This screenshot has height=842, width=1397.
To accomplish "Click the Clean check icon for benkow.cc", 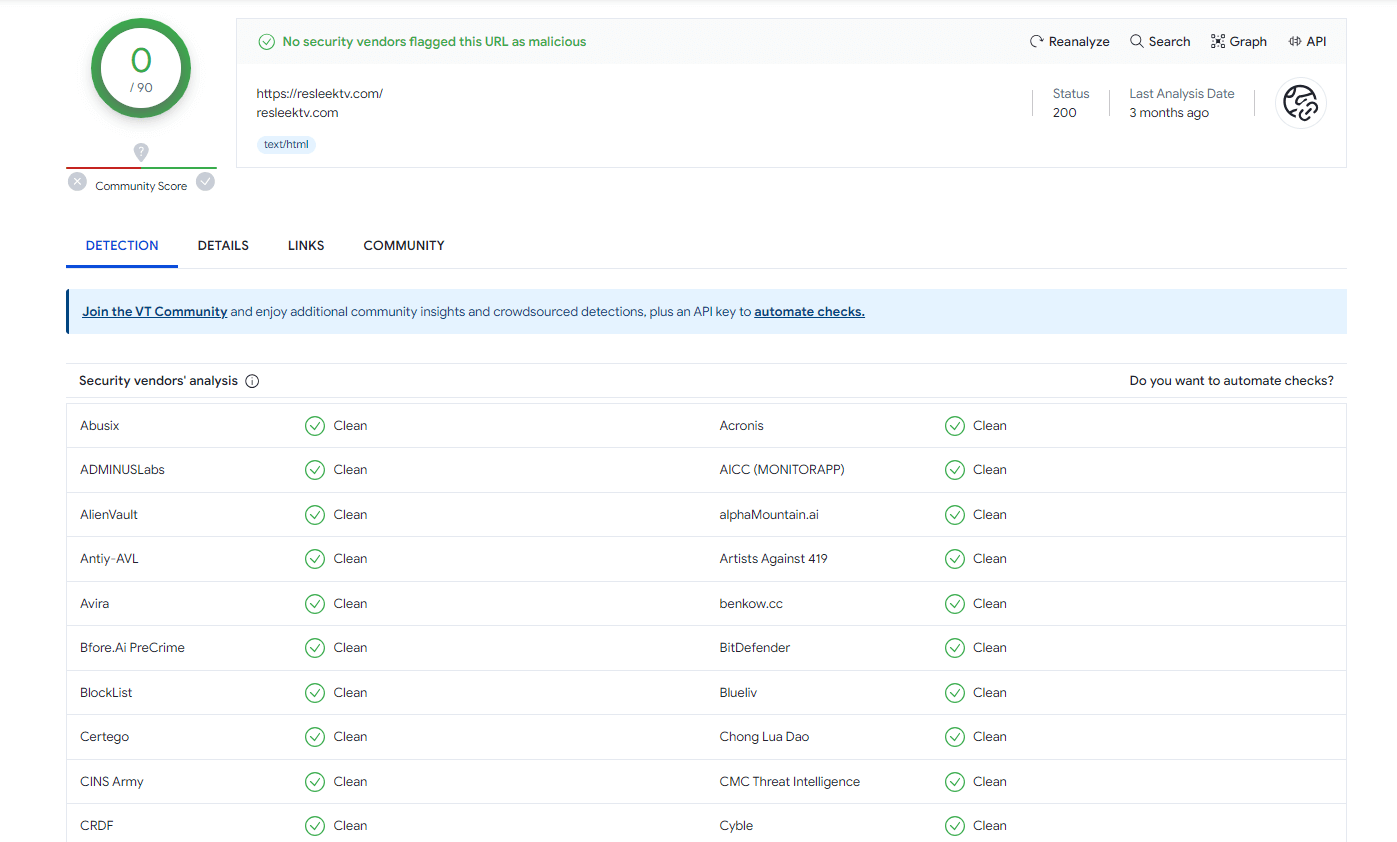I will 955,604.
